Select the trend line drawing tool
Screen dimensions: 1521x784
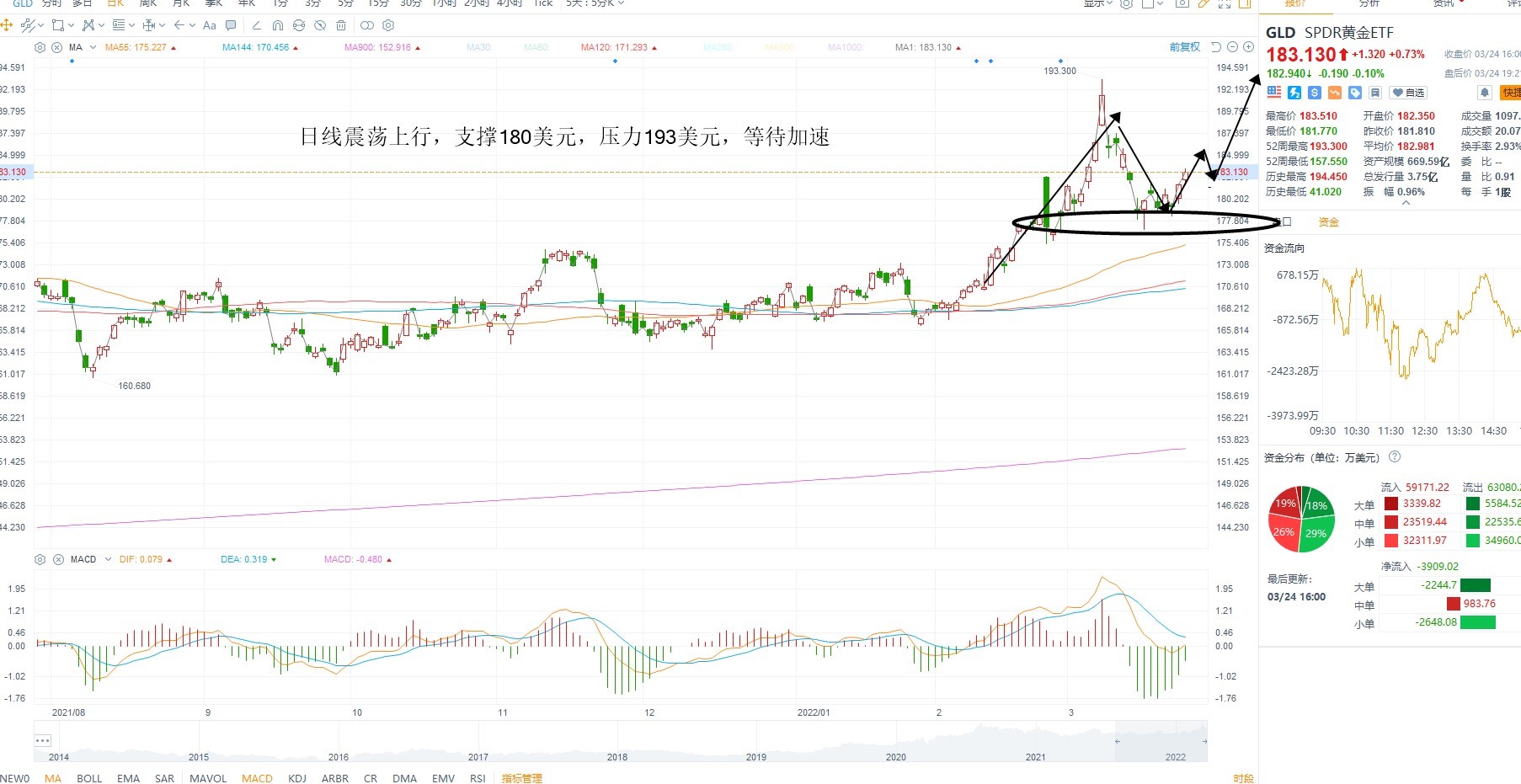[x=28, y=25]
